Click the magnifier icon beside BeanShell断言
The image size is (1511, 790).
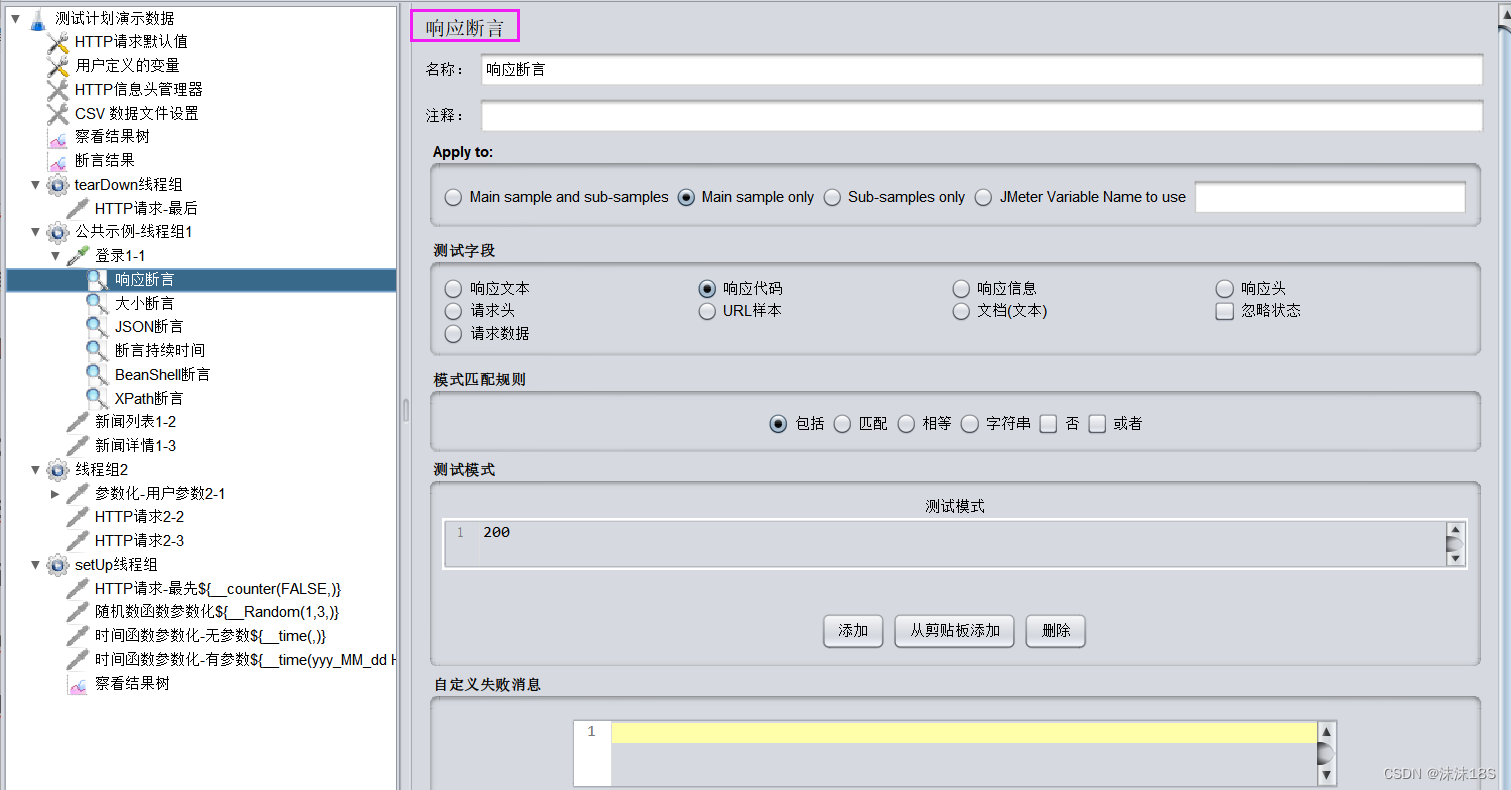(97, 375)
